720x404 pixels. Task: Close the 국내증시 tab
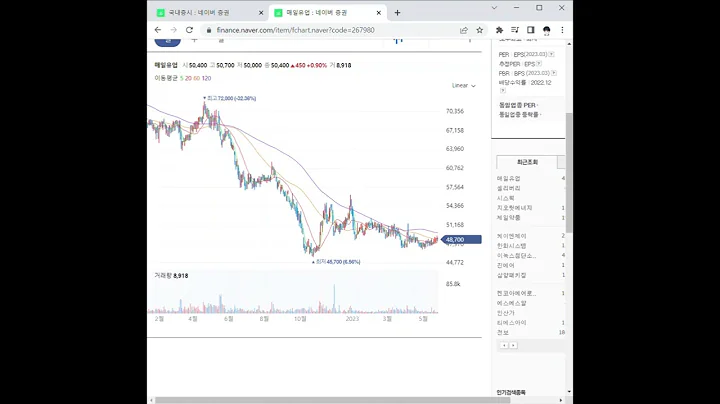(x=261, y=13)
